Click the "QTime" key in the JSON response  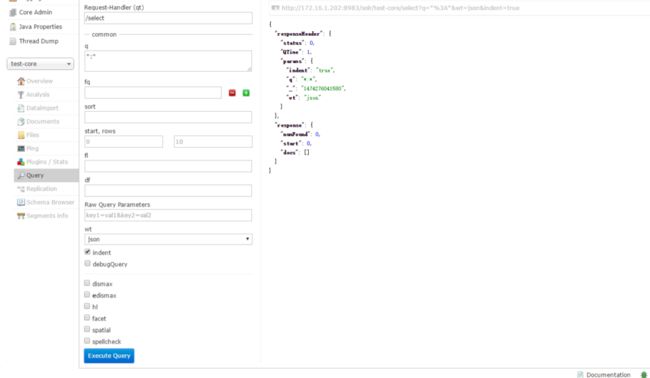tap(291, 52)
